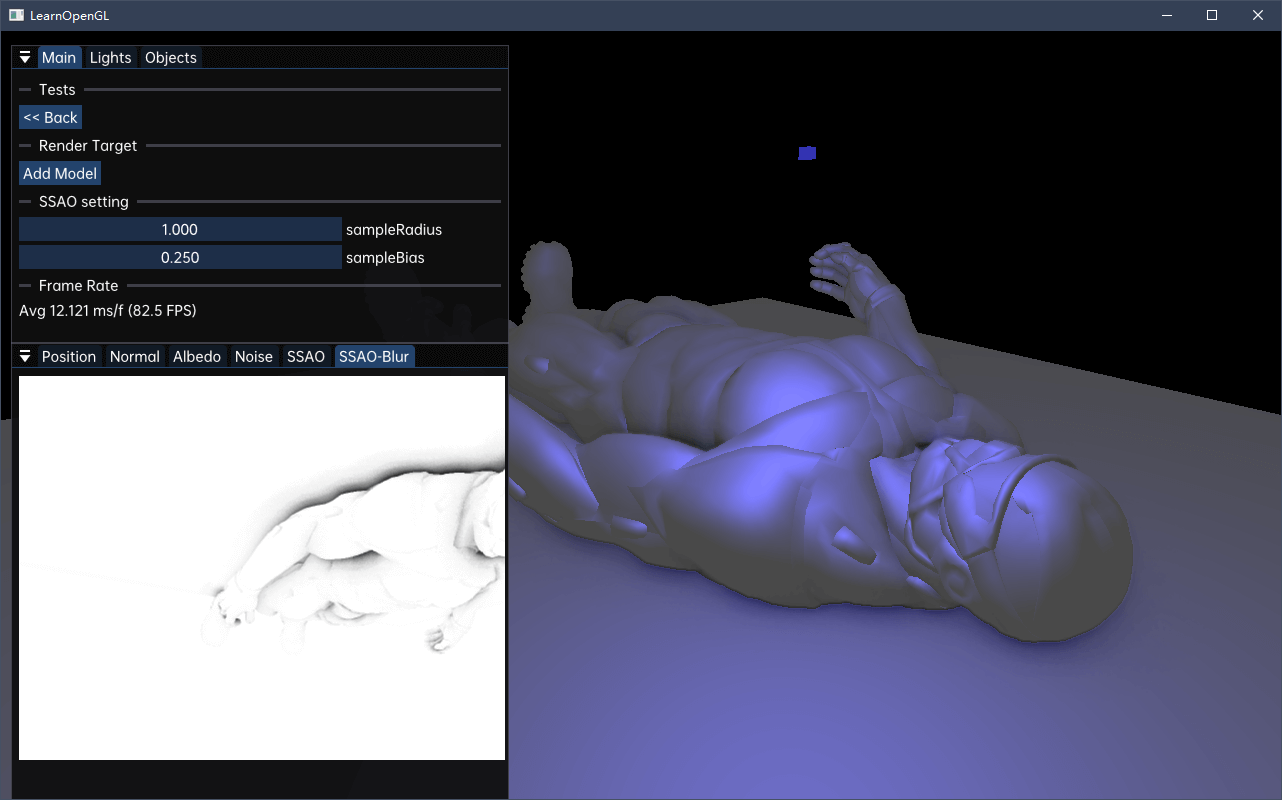Open the Objects tab
The width and height of the screenshot is (1282, 800).
pos(171,58)
